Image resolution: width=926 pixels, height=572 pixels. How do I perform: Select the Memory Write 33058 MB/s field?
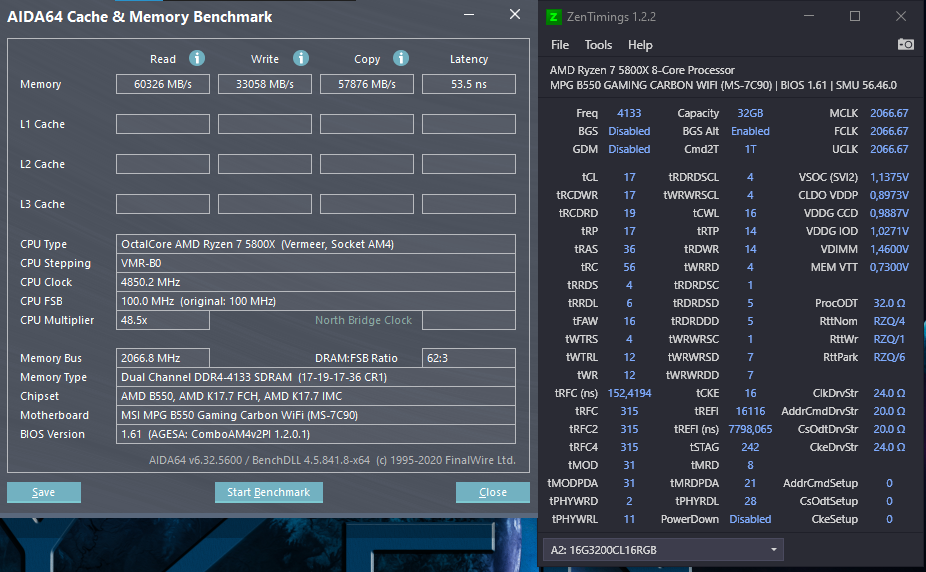265,84
